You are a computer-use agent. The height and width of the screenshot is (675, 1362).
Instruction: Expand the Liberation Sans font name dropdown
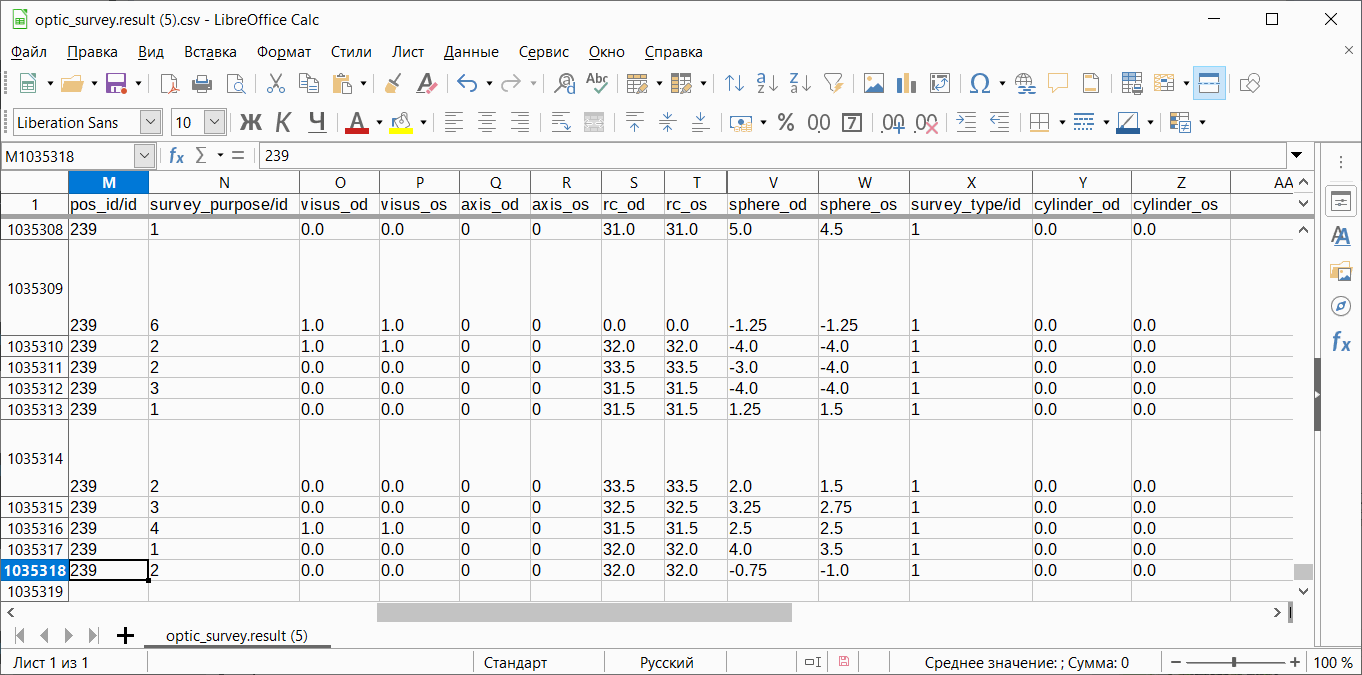(x=150, y=122)
